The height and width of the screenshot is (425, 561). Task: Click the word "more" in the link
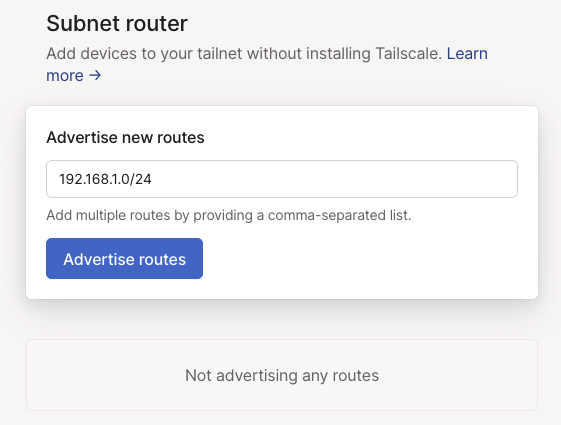click(65, 76)
